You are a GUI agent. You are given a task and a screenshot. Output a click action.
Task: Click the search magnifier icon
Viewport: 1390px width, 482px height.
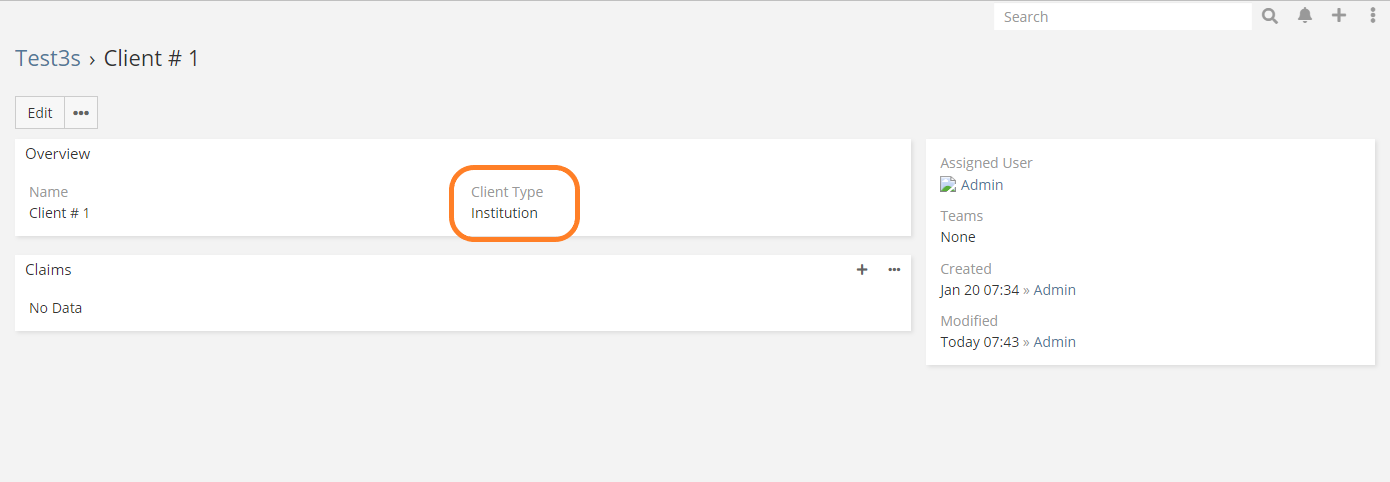pos(1270,16)
